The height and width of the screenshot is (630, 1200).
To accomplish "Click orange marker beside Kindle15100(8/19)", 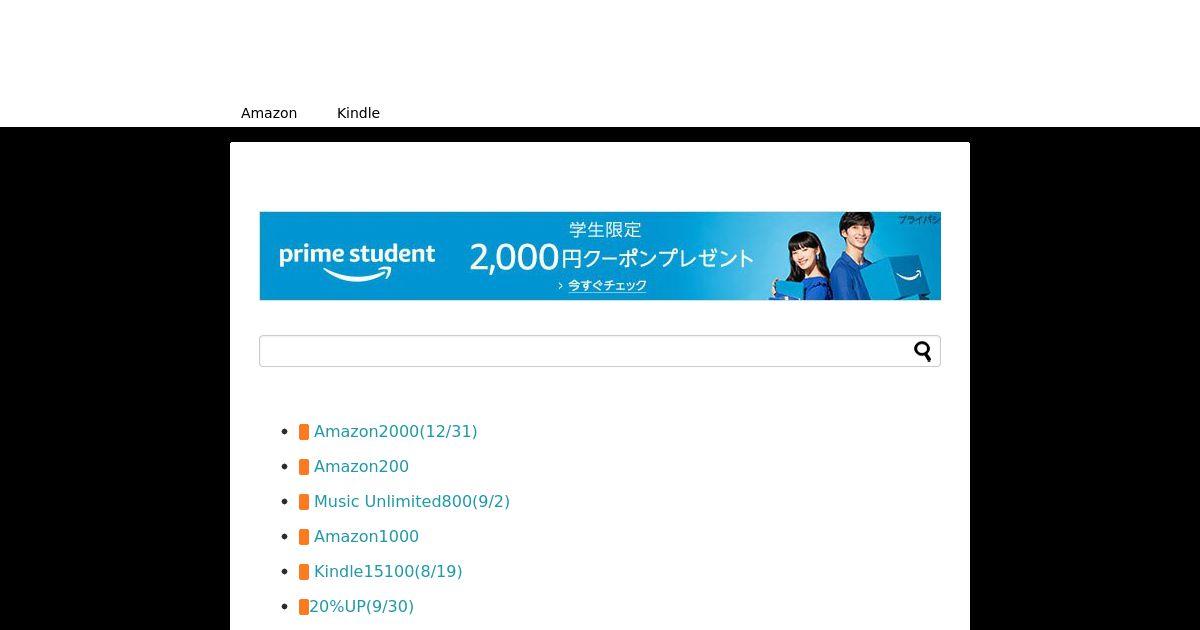I will click(304, 572).
